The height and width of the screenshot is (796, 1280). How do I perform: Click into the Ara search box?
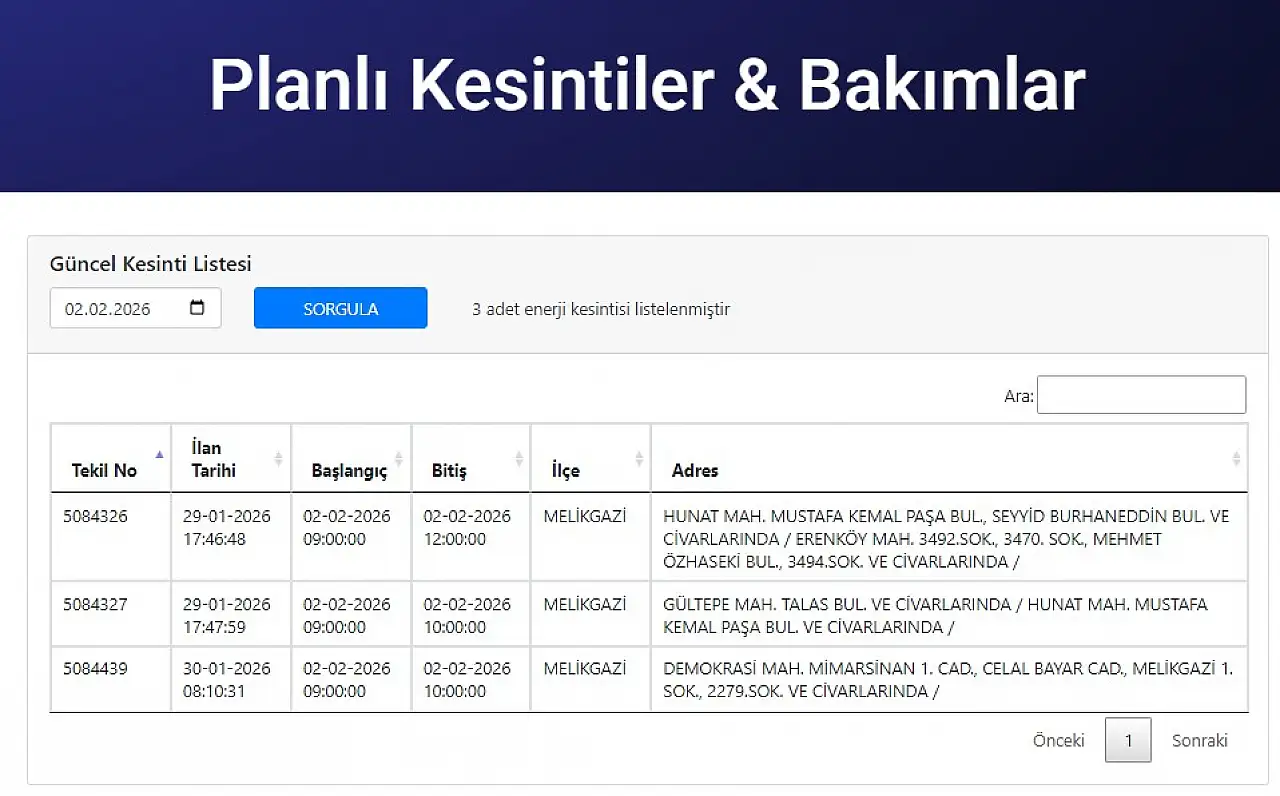1141,395
